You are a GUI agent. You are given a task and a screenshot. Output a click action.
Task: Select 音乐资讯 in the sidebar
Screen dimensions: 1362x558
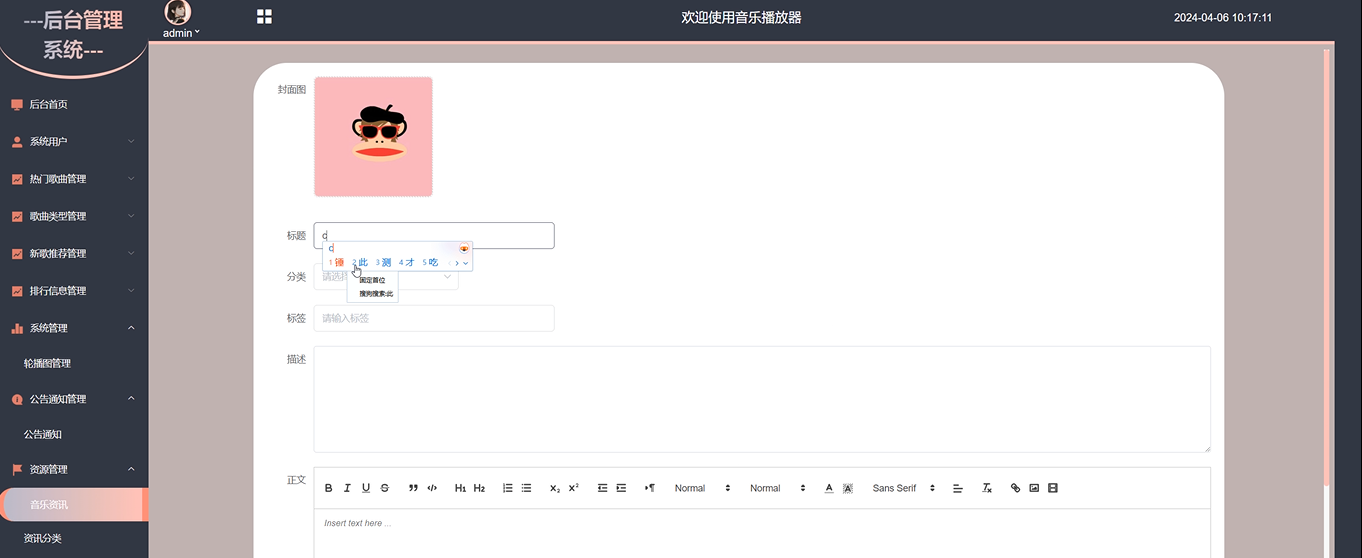coord(74,504)
